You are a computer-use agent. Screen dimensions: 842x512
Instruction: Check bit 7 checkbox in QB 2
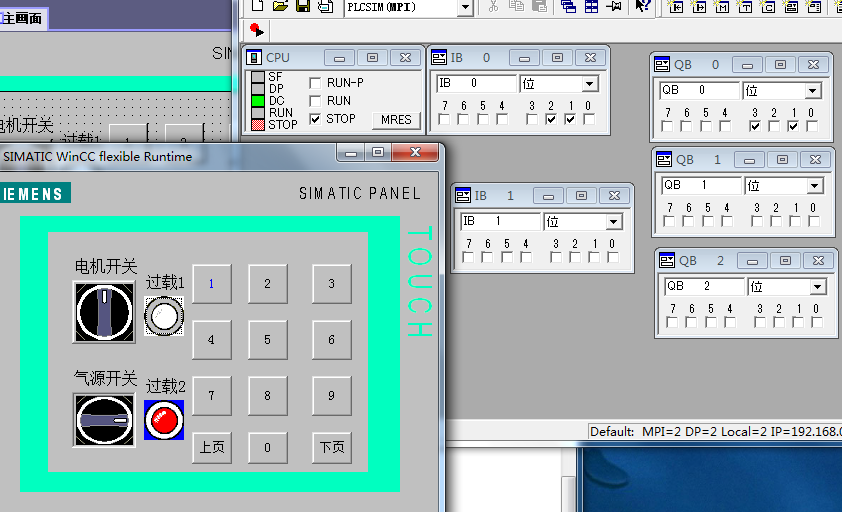click(672, 322)
